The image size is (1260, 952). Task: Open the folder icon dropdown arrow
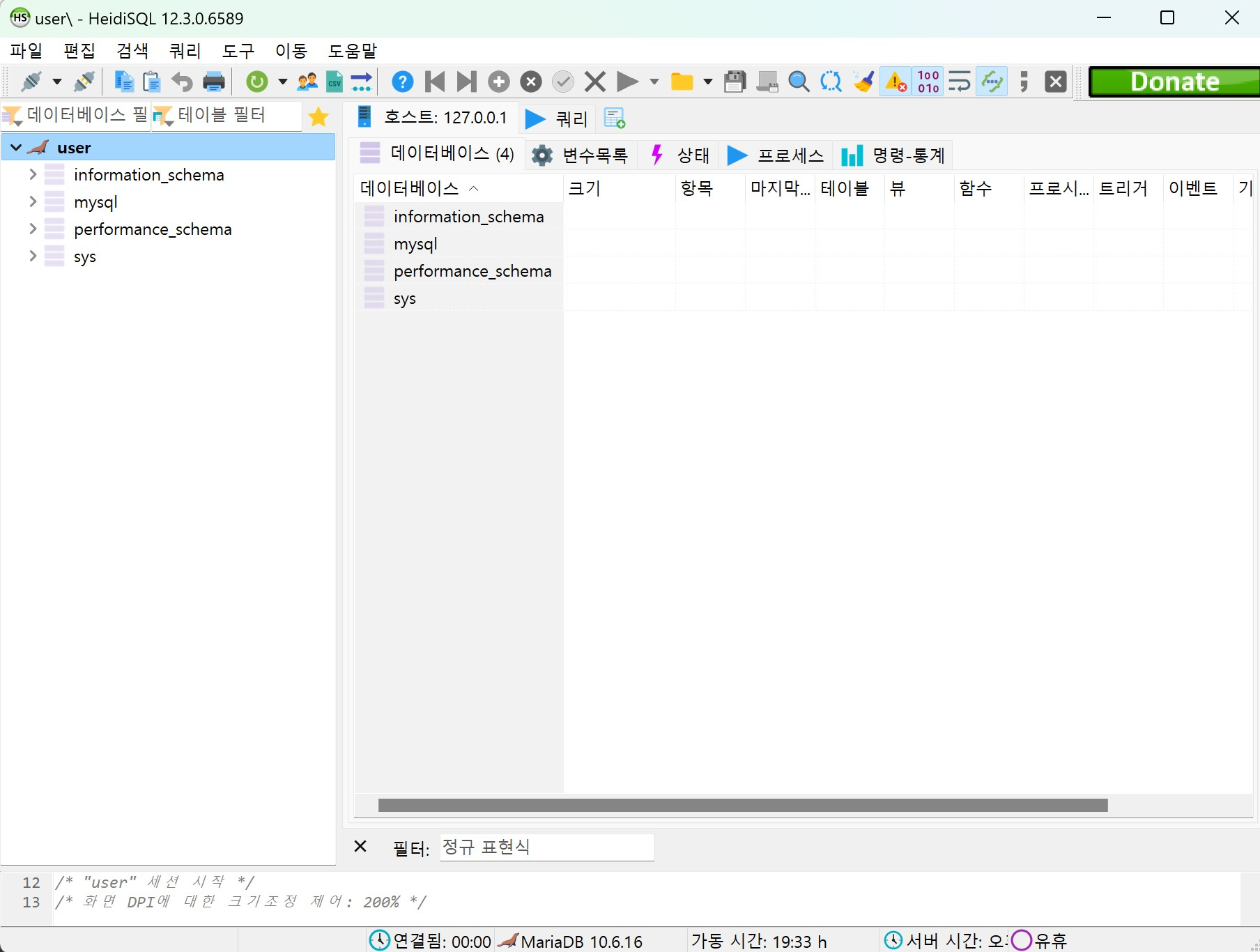coord(707,82)
